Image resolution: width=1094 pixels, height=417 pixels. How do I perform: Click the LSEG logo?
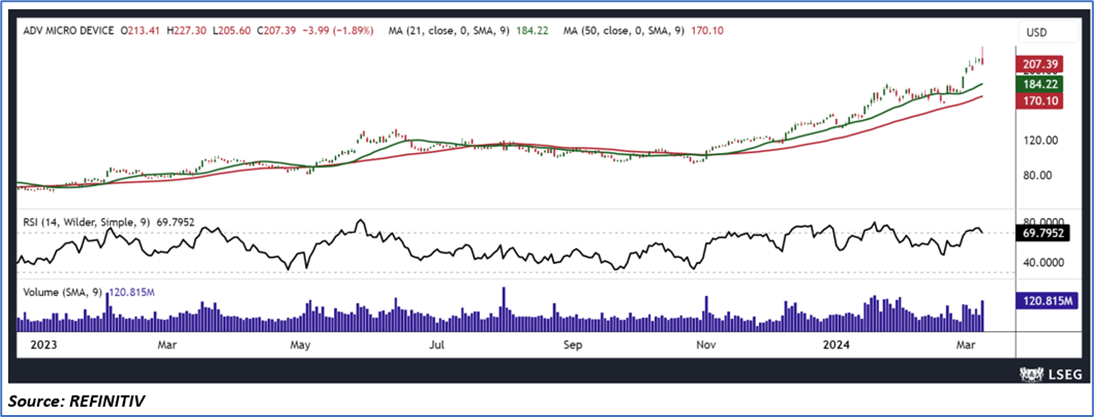tap(1050, 374)
